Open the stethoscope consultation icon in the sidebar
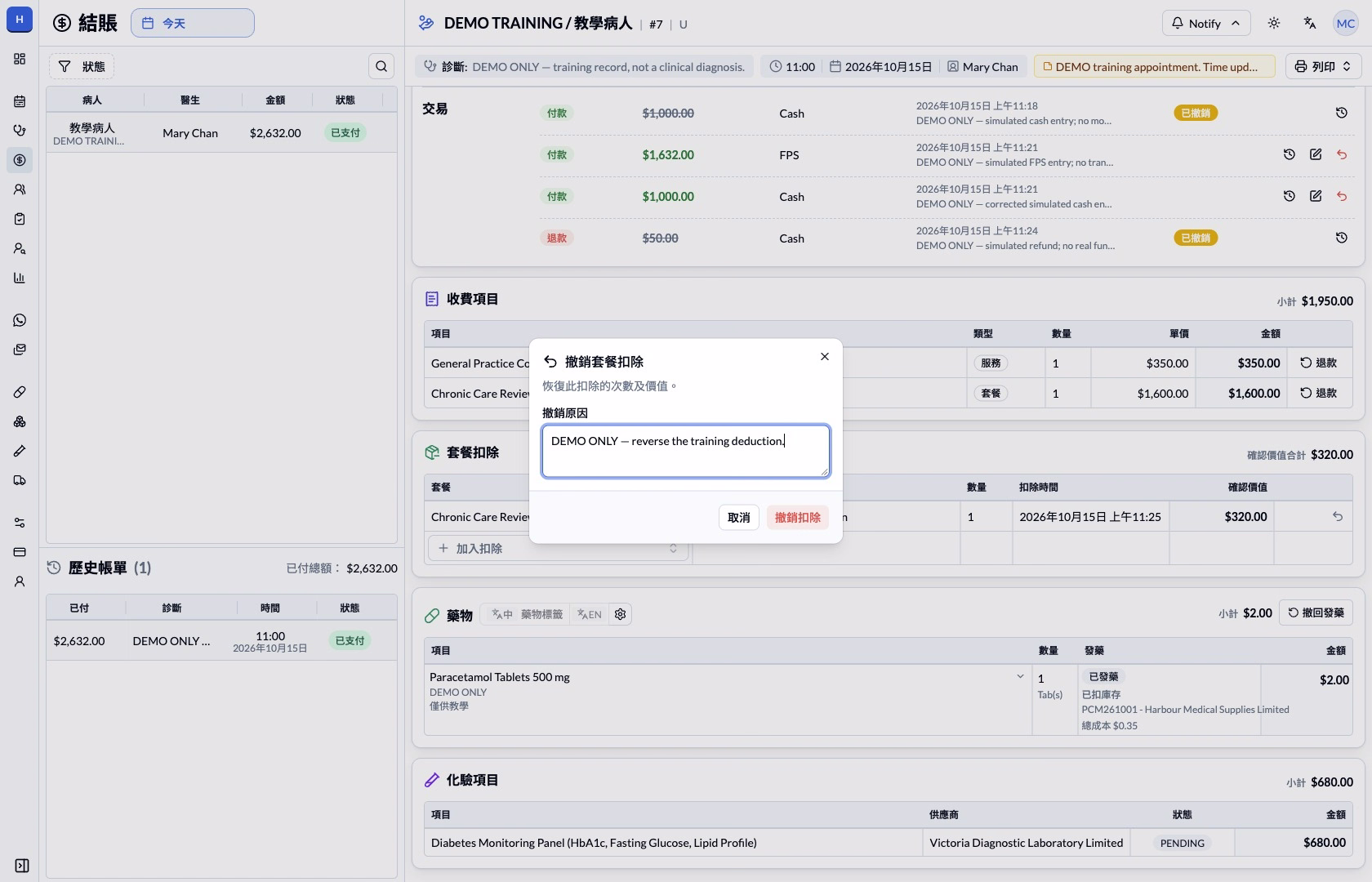The height and width of the screenshot is (882, 1372). (20, 131)
